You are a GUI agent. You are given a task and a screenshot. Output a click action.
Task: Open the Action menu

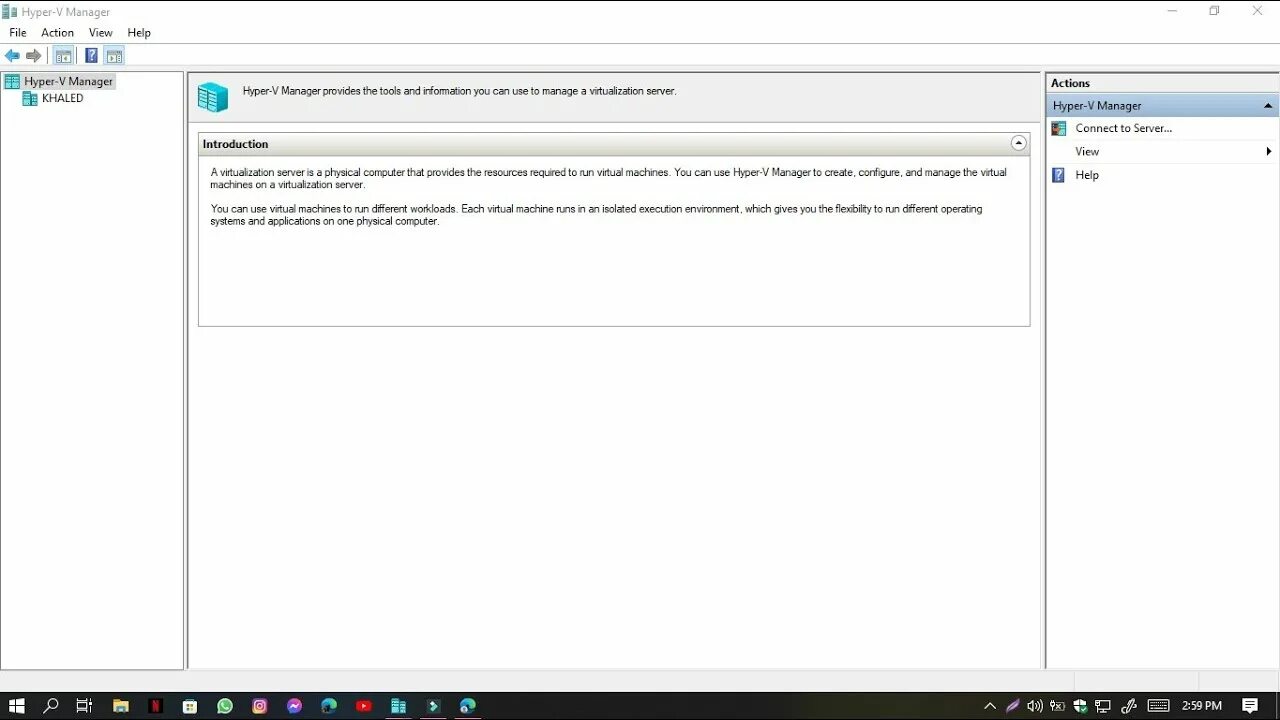pyautogui.click(x=57, y=33)
